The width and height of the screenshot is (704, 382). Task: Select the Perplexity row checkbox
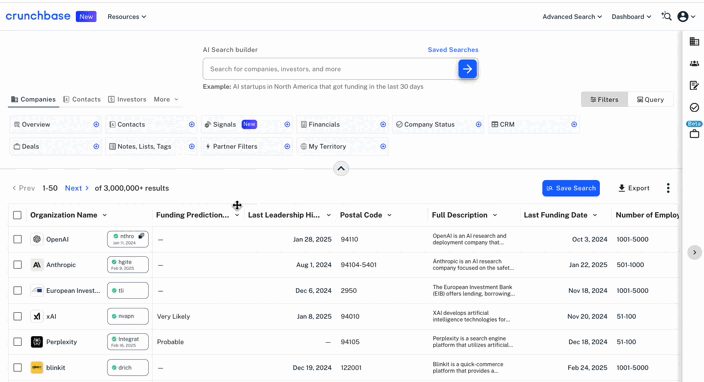[18, 342]
